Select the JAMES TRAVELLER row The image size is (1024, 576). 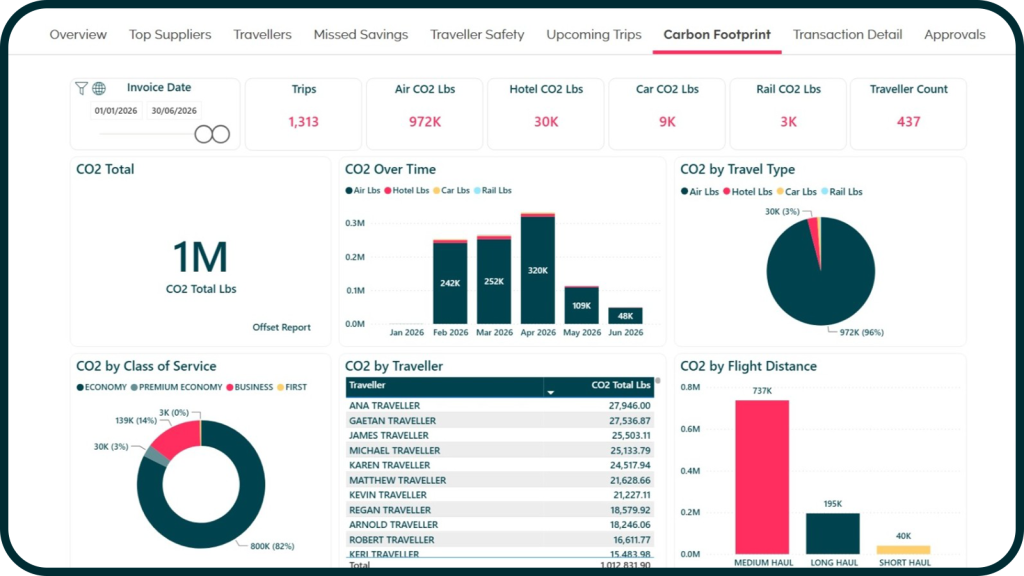pos(500,436)
